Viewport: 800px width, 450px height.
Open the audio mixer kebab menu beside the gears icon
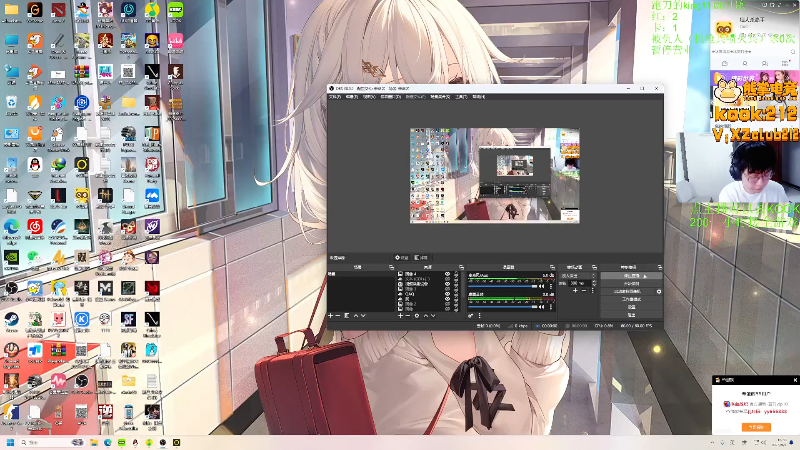coord(480,316)
